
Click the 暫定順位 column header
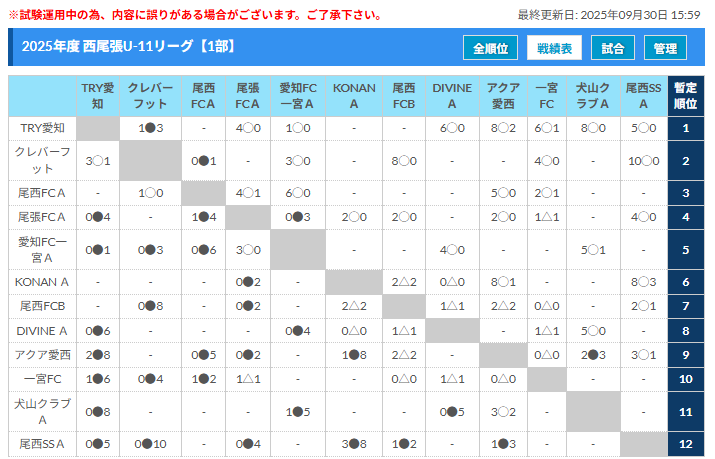click(685, 96)
